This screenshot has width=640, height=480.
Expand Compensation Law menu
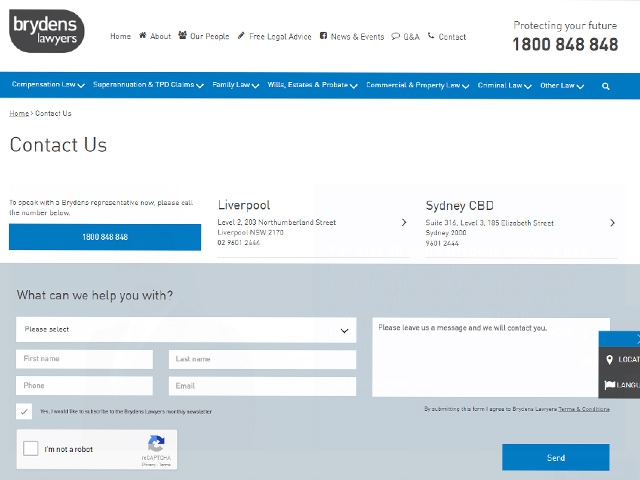click(48, 85)
